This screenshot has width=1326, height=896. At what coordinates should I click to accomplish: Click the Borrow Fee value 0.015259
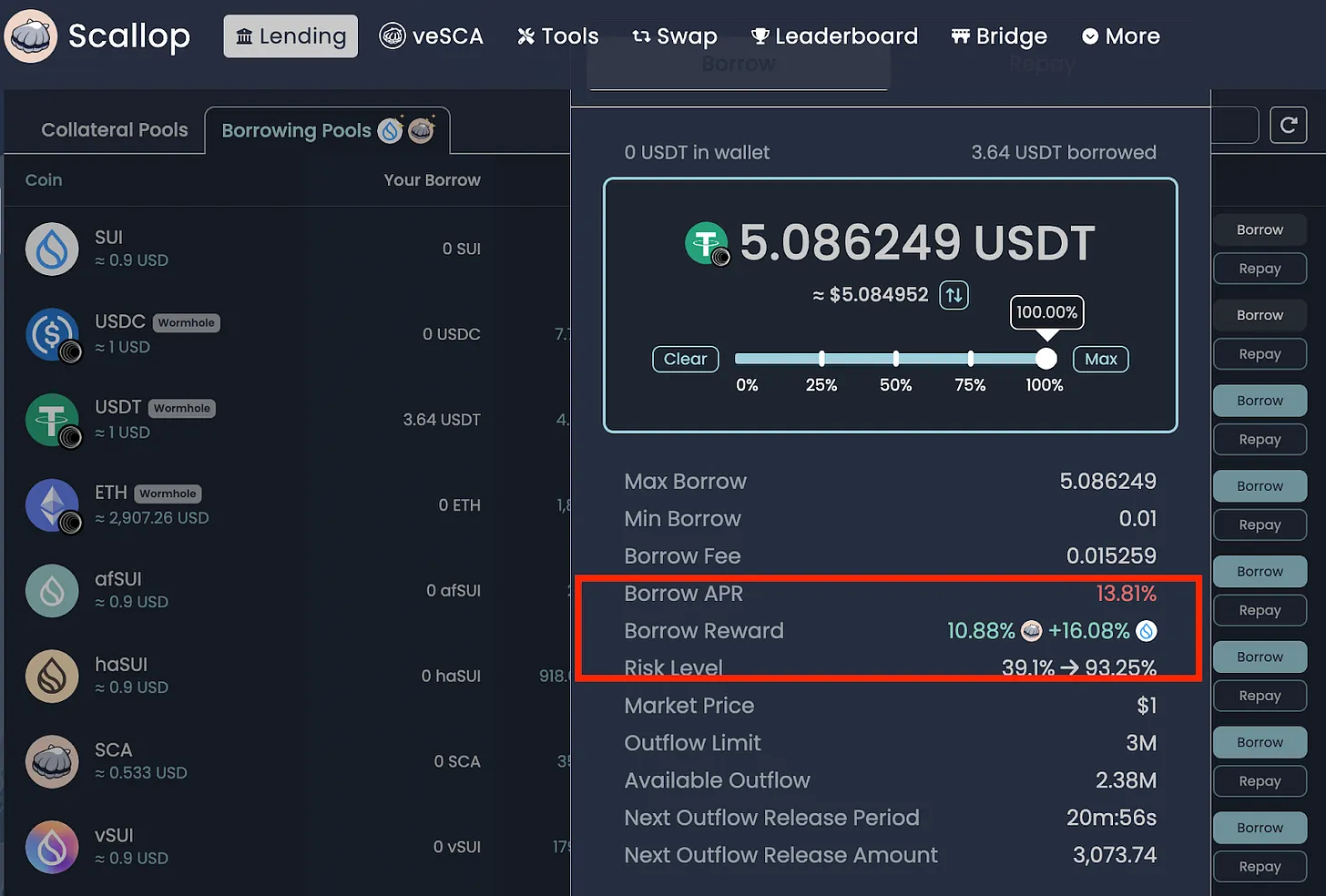coord(1111,555)
